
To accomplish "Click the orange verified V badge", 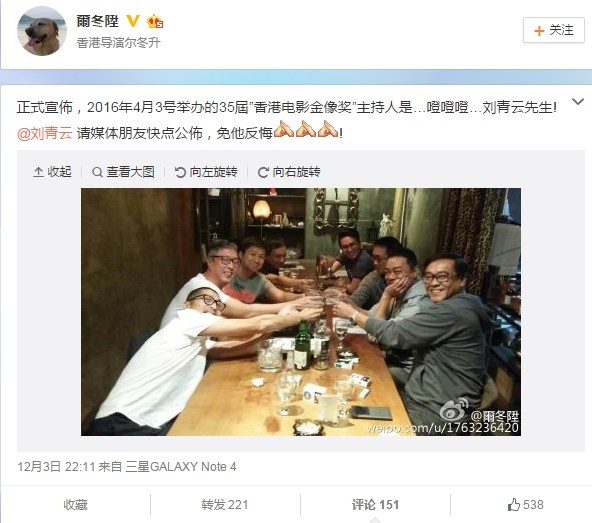I will [133, 21].
